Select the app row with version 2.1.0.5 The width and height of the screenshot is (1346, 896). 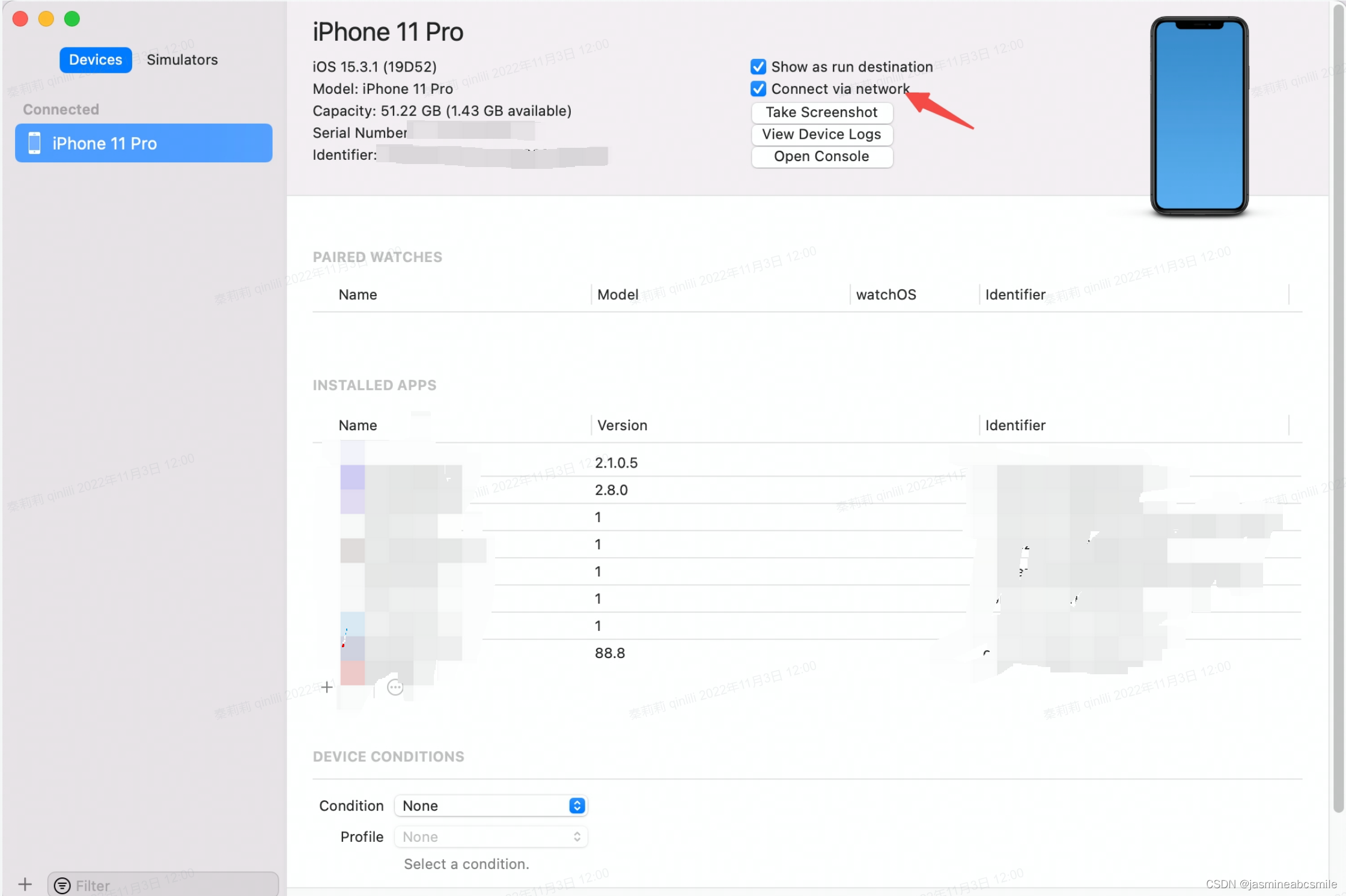(807, 463)
